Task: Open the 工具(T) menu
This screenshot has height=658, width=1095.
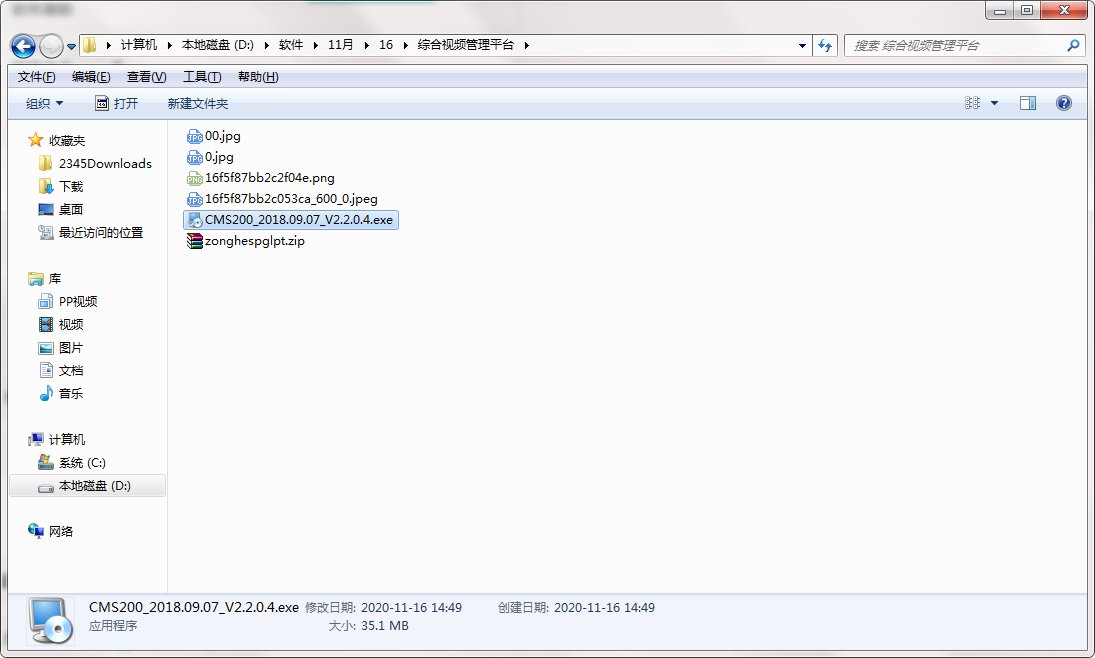Action: point(202,77)
